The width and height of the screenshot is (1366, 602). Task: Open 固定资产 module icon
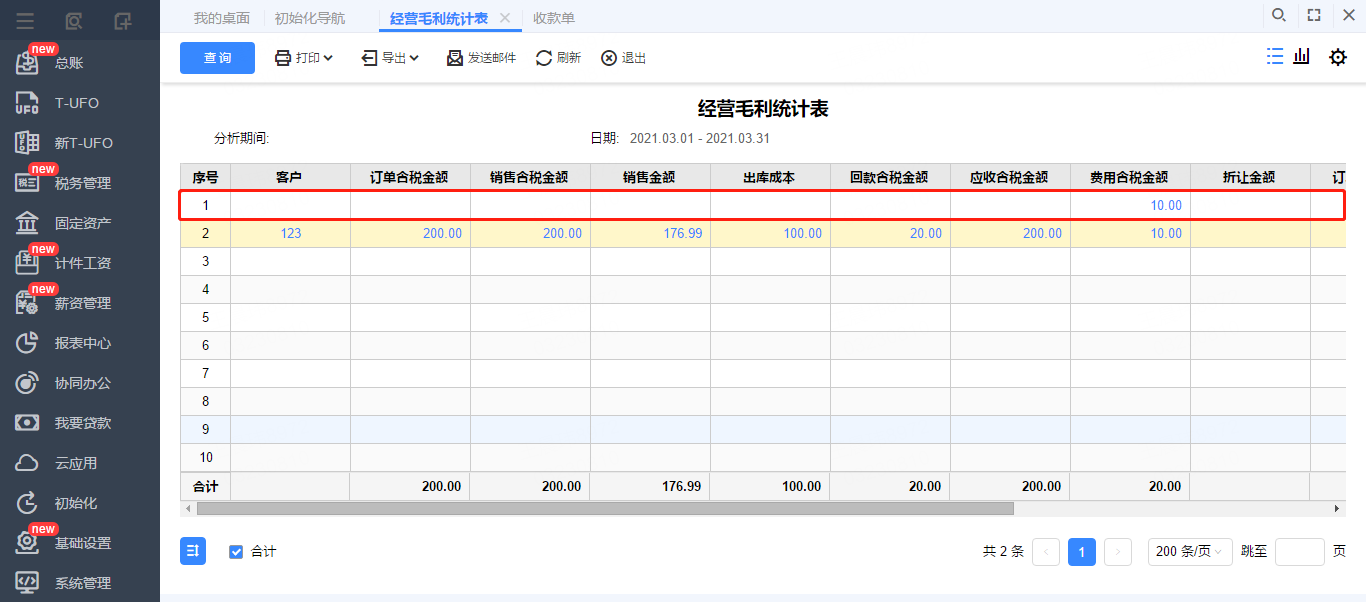27,223
